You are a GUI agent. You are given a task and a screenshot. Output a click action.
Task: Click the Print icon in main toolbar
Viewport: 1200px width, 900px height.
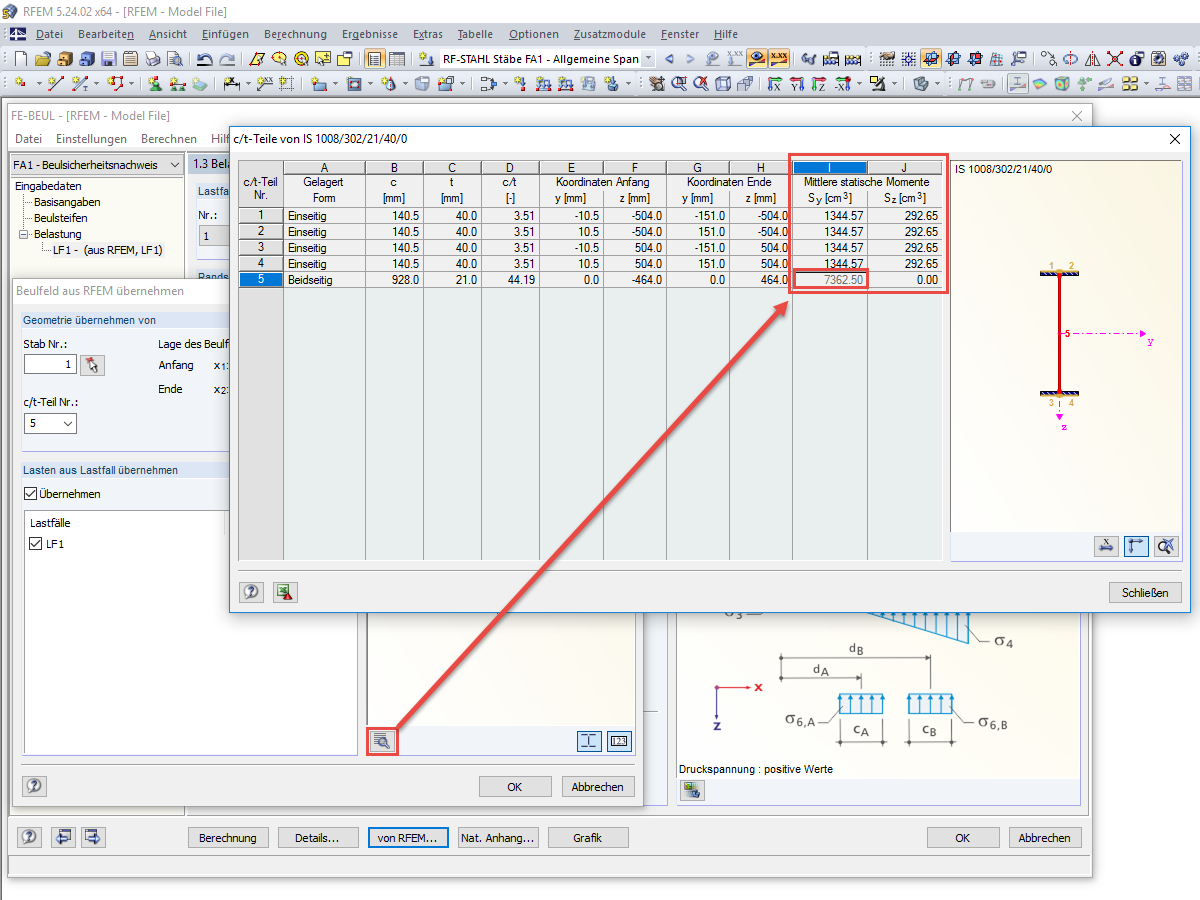click(152, 58)
